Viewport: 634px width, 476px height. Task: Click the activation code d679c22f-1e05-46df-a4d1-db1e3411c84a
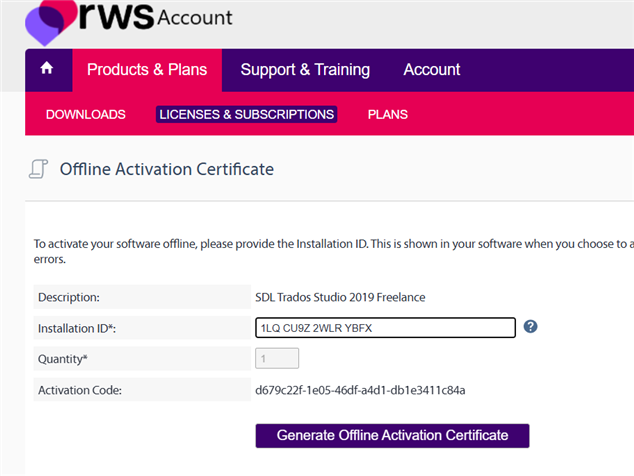point(360,390)
